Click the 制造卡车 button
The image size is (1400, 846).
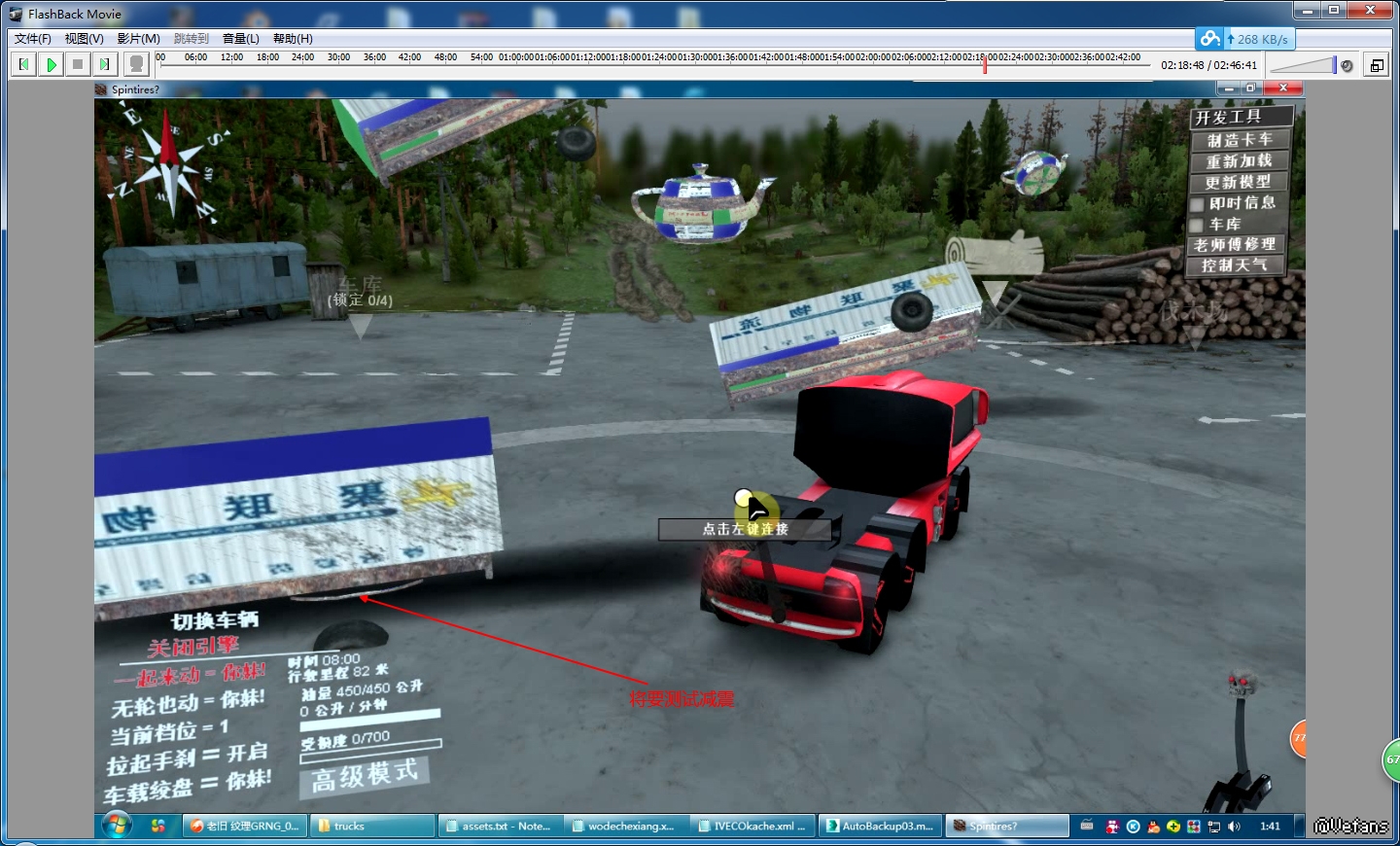(1240, 140)
